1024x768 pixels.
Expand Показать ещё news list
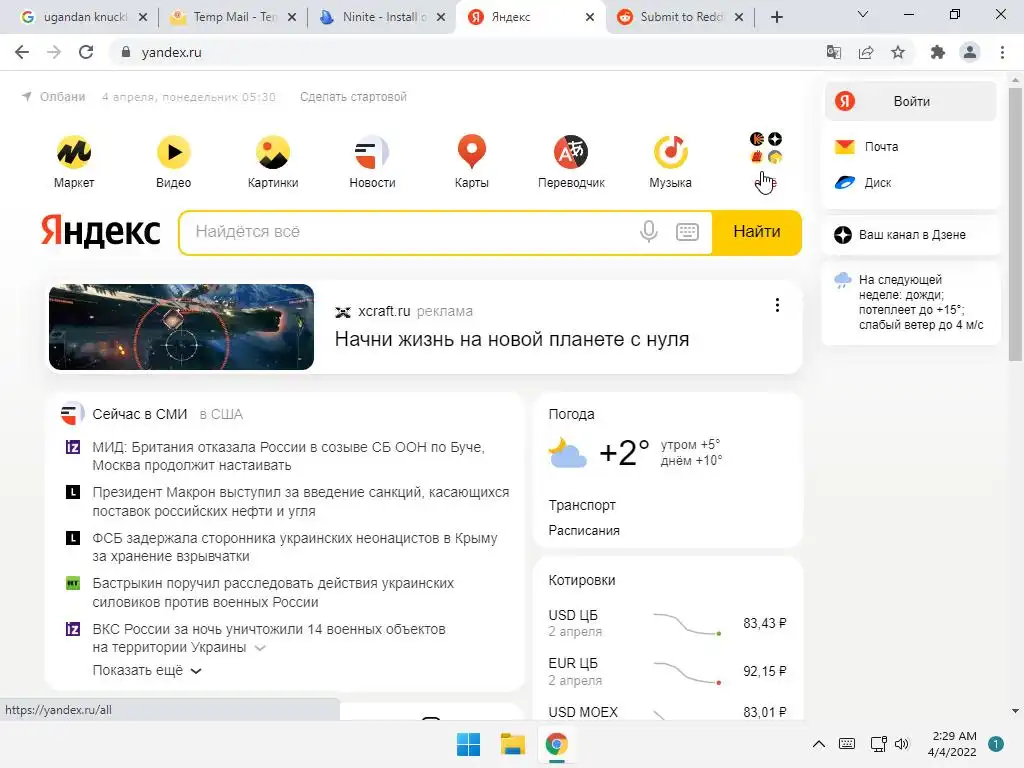(x=147, y=671)
